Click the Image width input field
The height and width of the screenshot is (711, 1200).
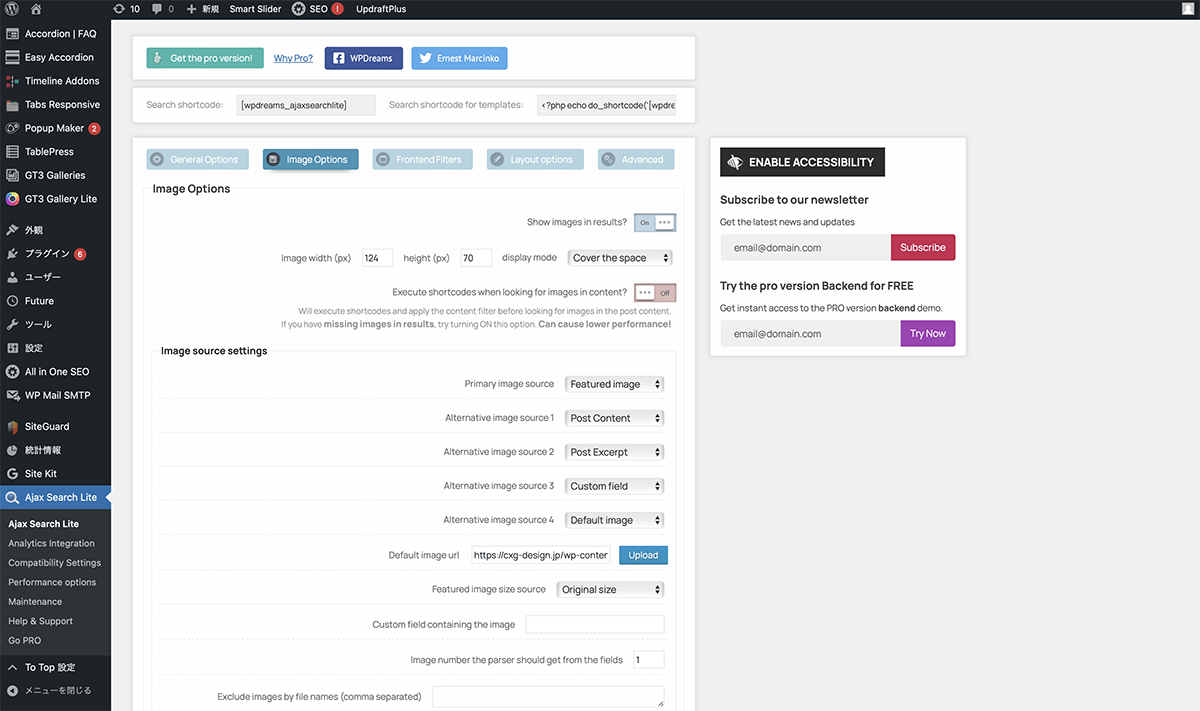377,258
